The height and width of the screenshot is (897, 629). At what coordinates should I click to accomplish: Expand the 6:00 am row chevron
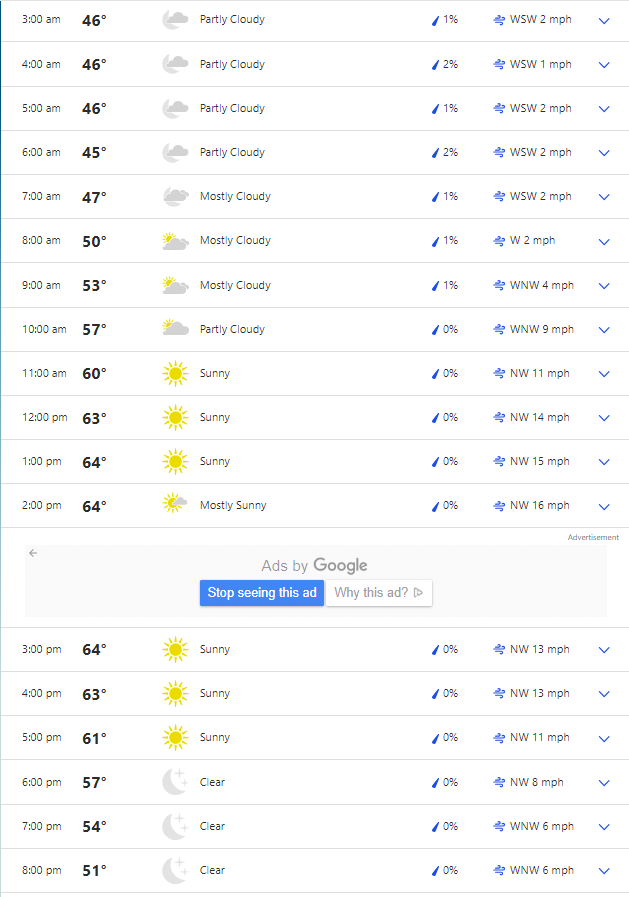click(x=604, y=153)
